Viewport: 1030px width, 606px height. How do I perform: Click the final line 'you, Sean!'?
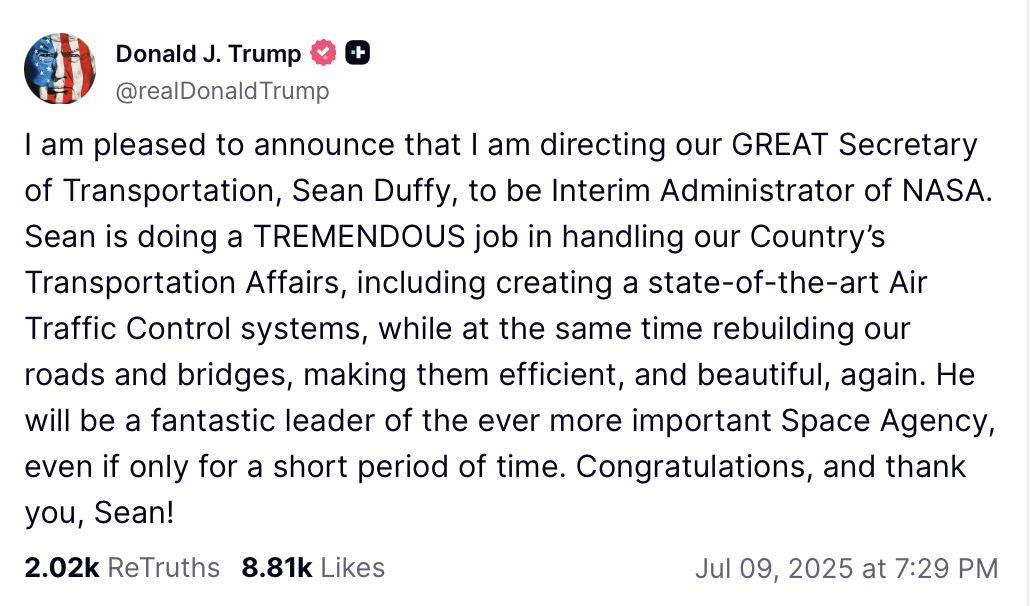[99, 513]
